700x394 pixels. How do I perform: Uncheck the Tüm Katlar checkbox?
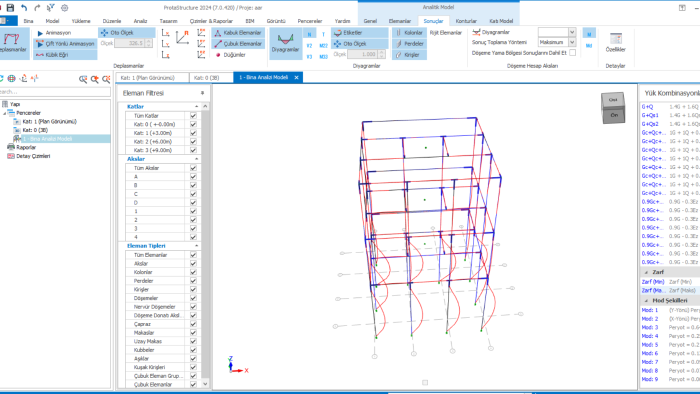[x=193, y=116]
